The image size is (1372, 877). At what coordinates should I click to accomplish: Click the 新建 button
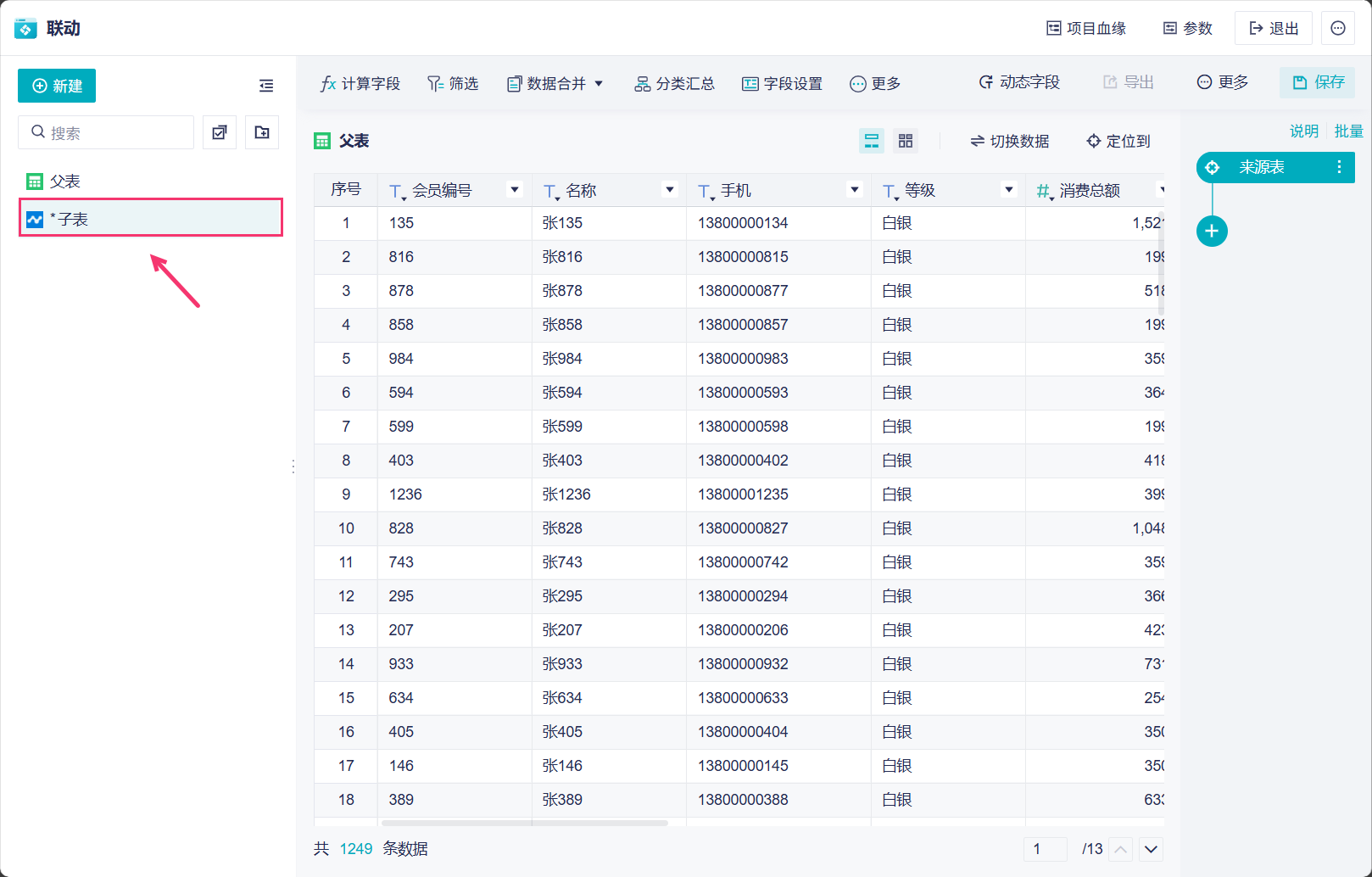tap(57, 86)
